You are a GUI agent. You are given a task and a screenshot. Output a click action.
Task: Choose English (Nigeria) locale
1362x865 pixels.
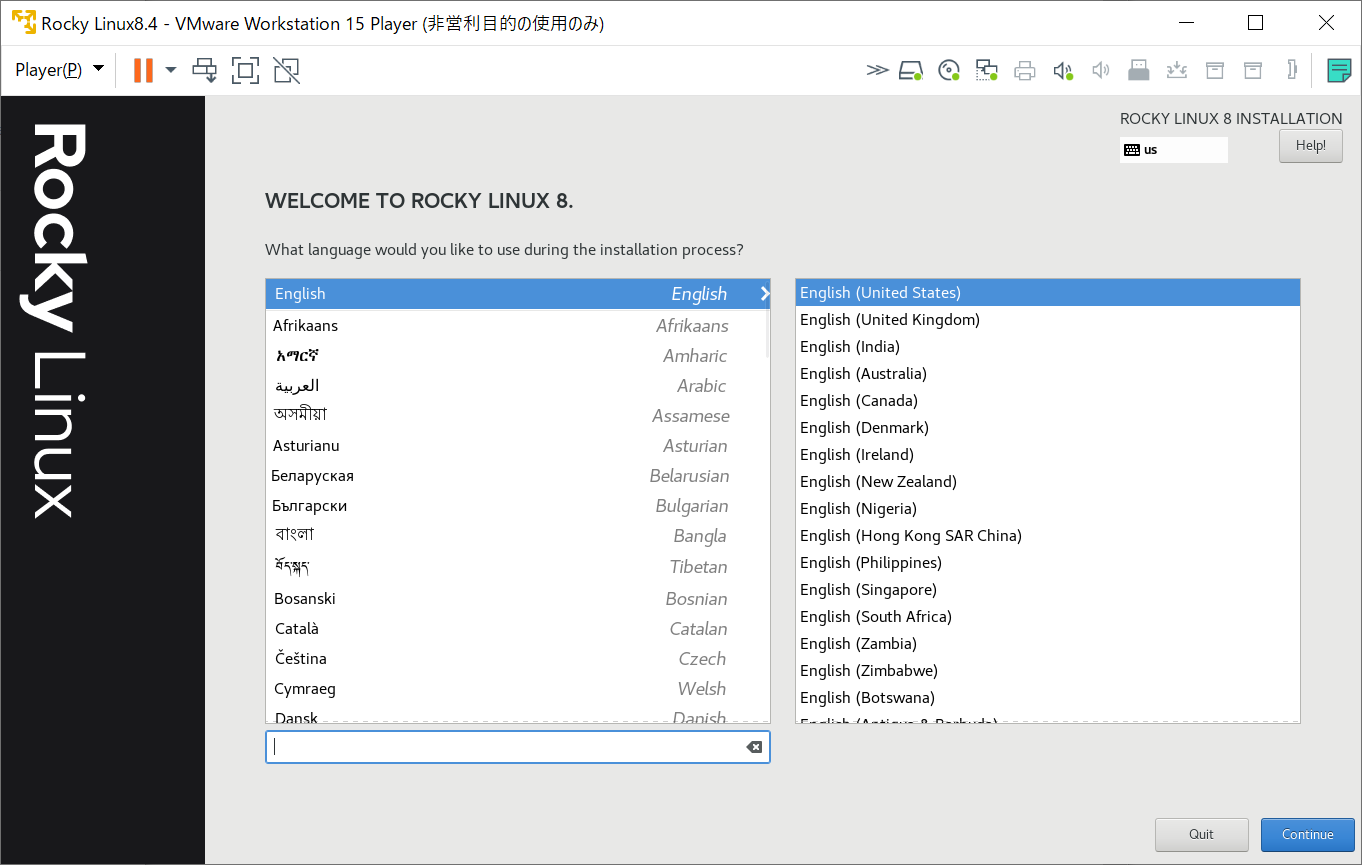pos(1048,509)
